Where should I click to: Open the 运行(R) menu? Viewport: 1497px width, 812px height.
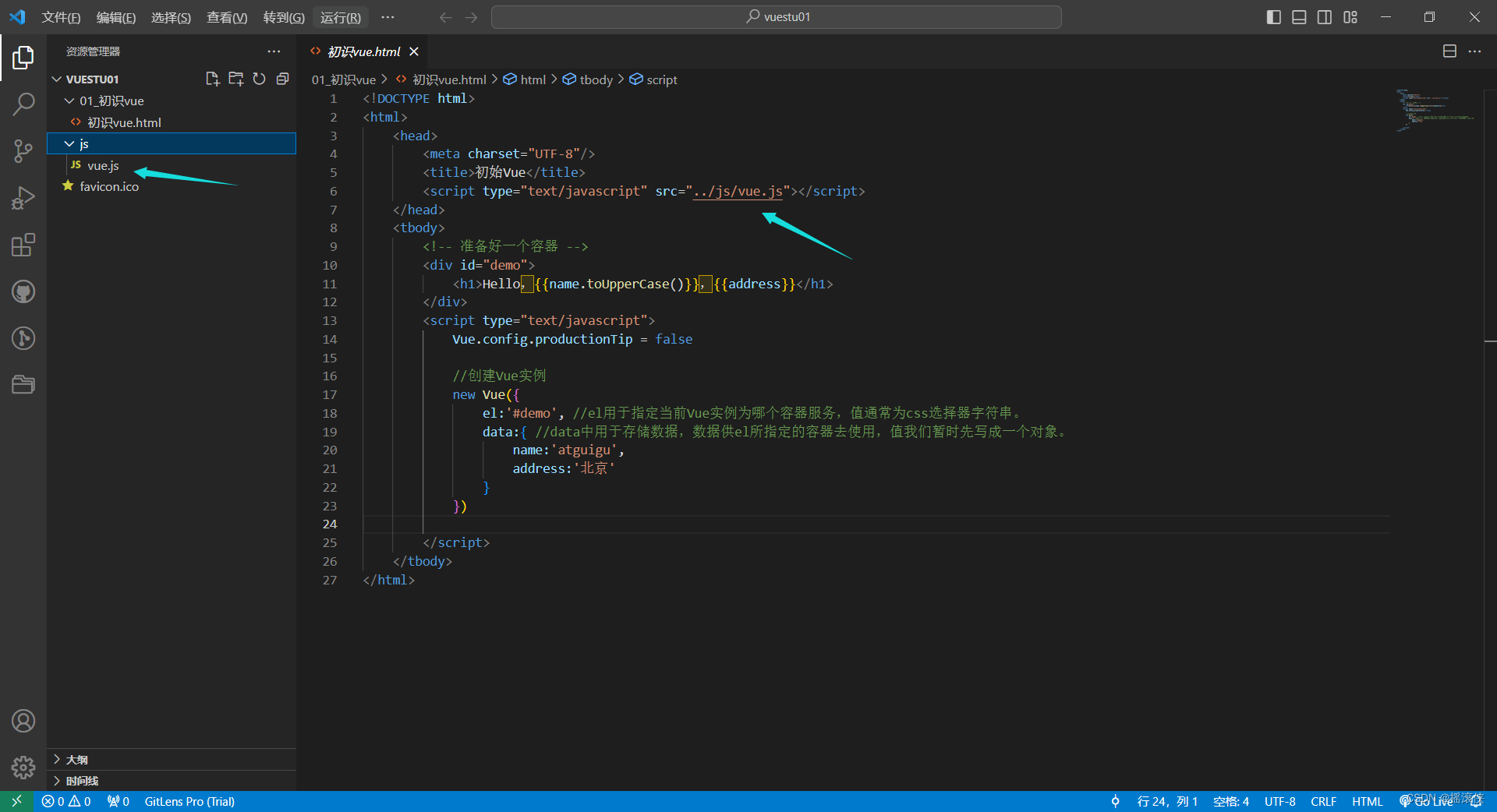point(341,17)
